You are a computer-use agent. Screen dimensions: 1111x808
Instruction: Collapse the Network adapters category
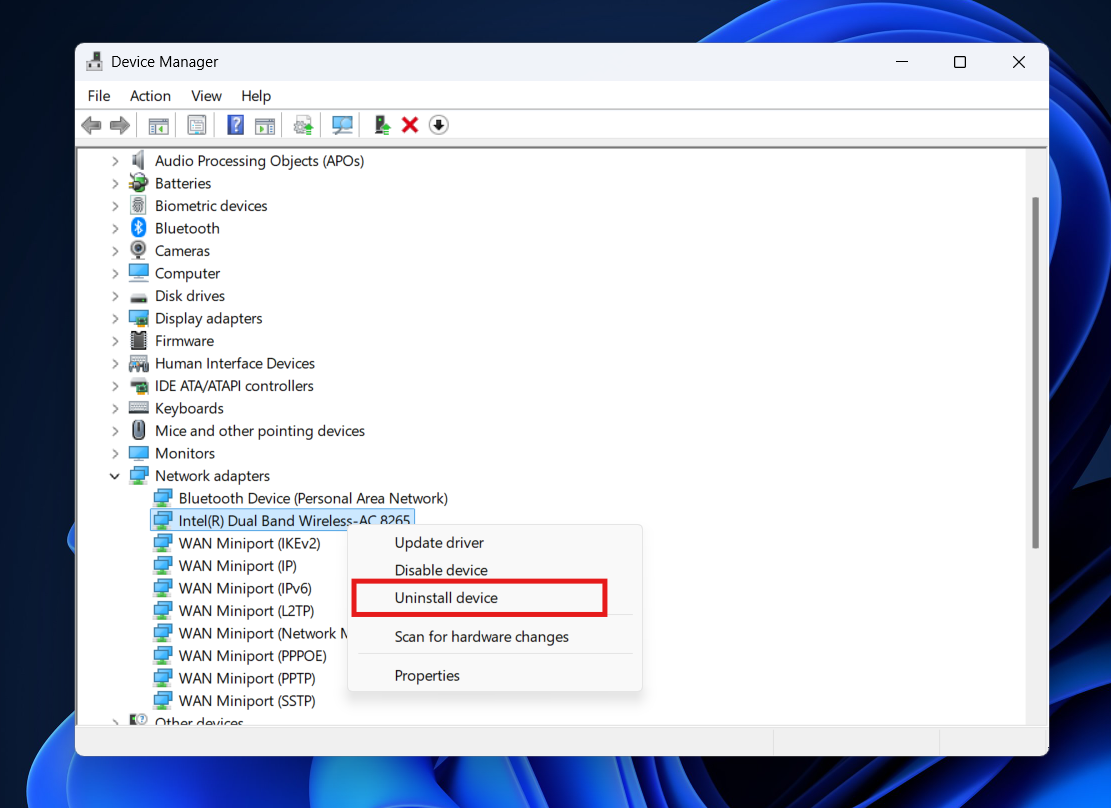[114, 475]
